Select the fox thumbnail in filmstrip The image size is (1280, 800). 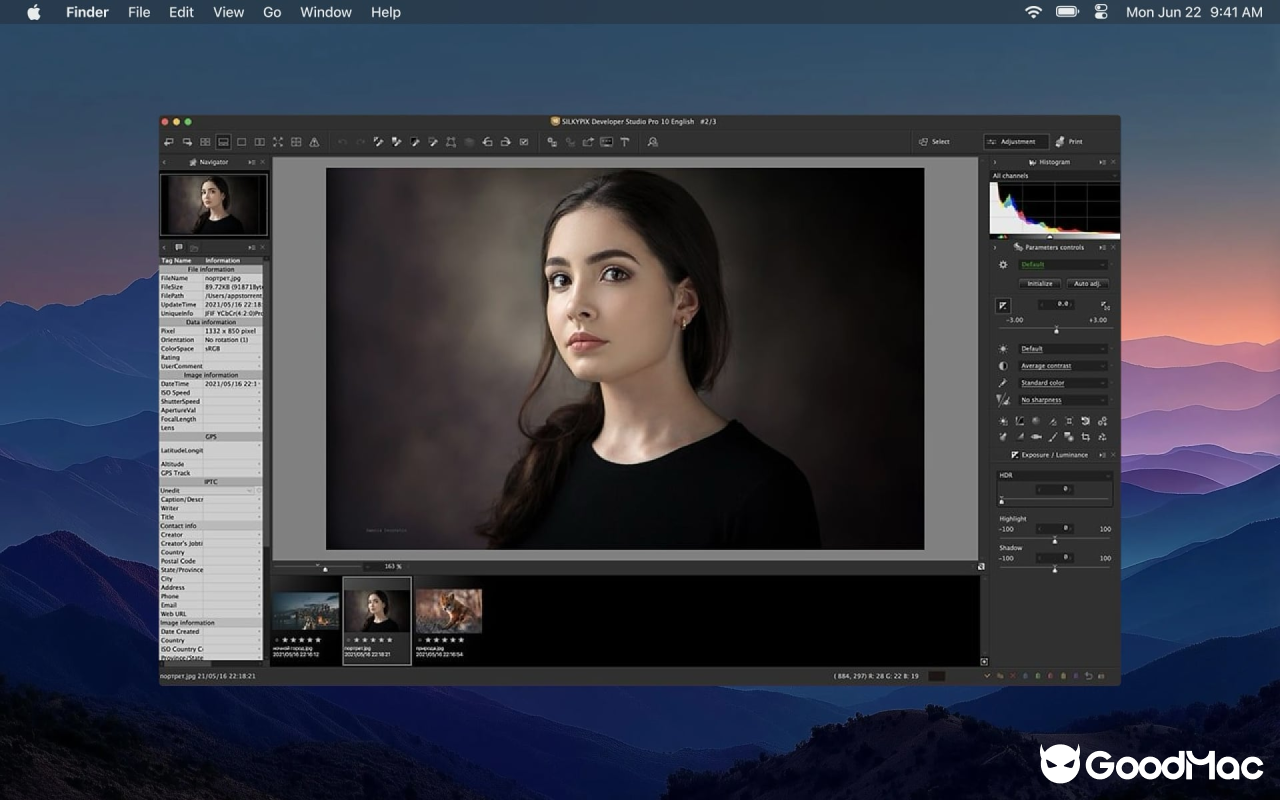coord(449,611)
